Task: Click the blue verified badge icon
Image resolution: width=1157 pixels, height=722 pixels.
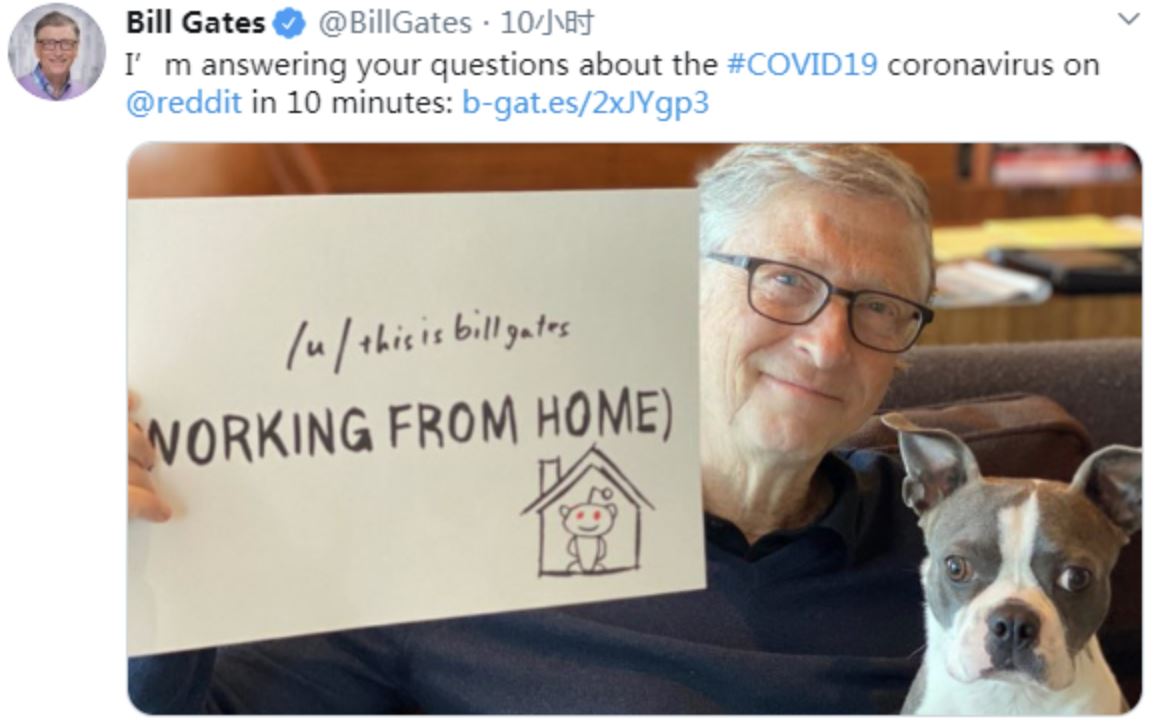Action: click(289, 24)
